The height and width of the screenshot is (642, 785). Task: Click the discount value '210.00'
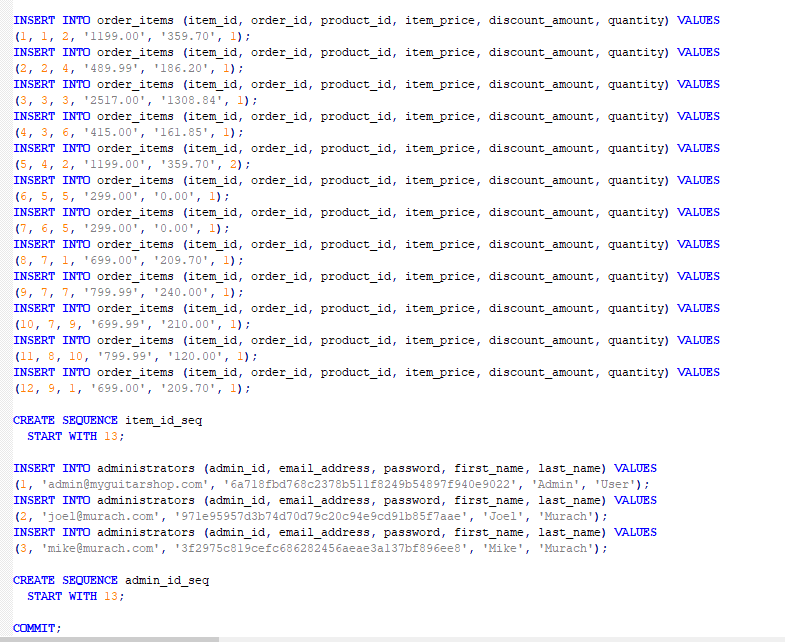[188, 324]
